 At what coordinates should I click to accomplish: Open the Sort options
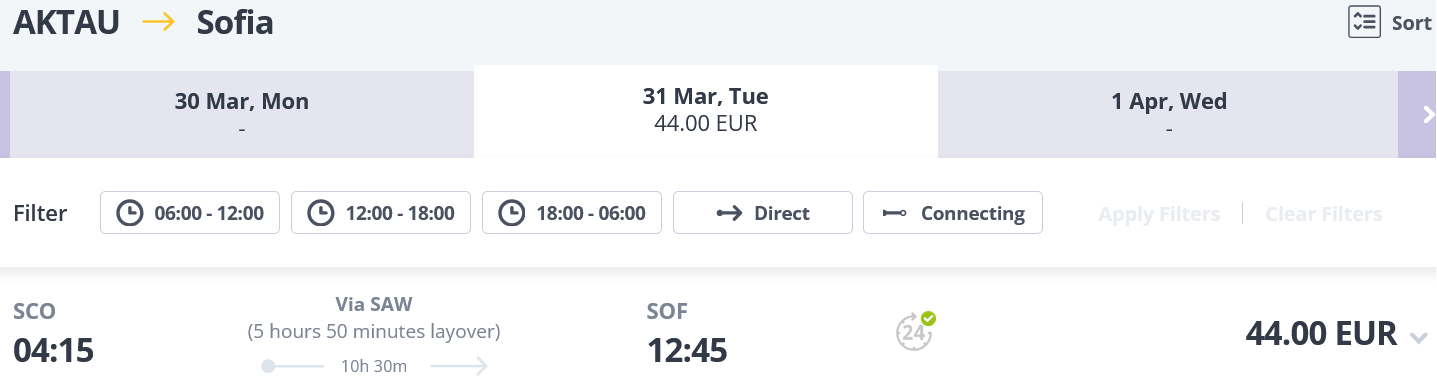tap(1390, 22)
